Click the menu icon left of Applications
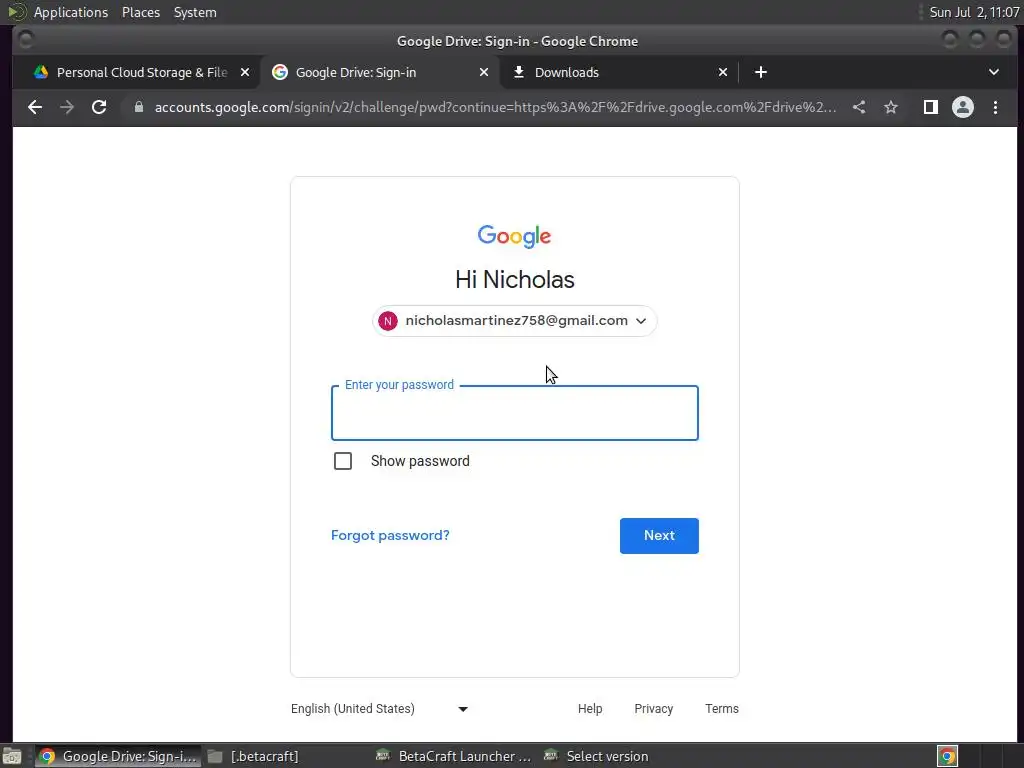 [x=16, y=12]
